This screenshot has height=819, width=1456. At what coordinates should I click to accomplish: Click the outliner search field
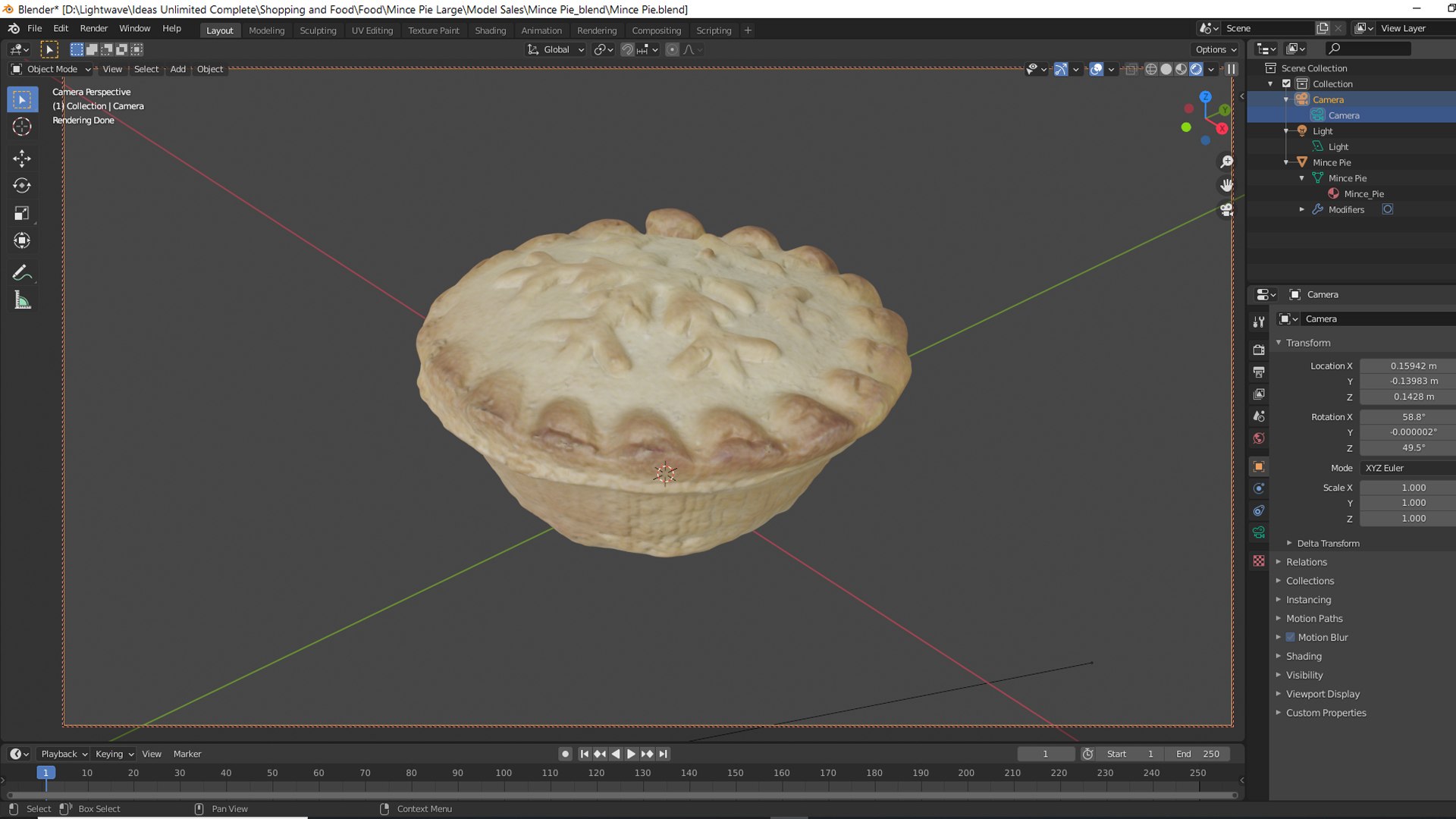tap(1368, 49)
